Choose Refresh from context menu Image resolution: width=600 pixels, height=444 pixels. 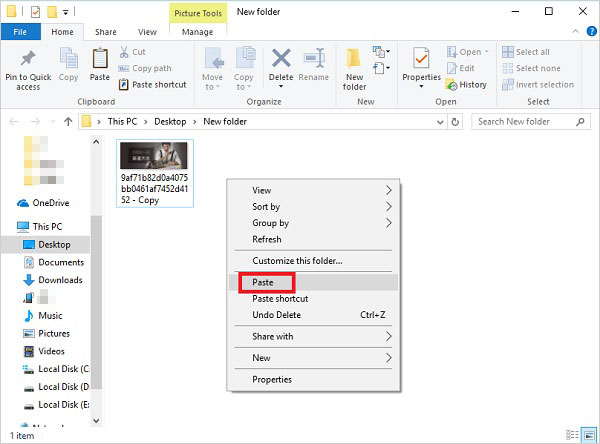267,240
